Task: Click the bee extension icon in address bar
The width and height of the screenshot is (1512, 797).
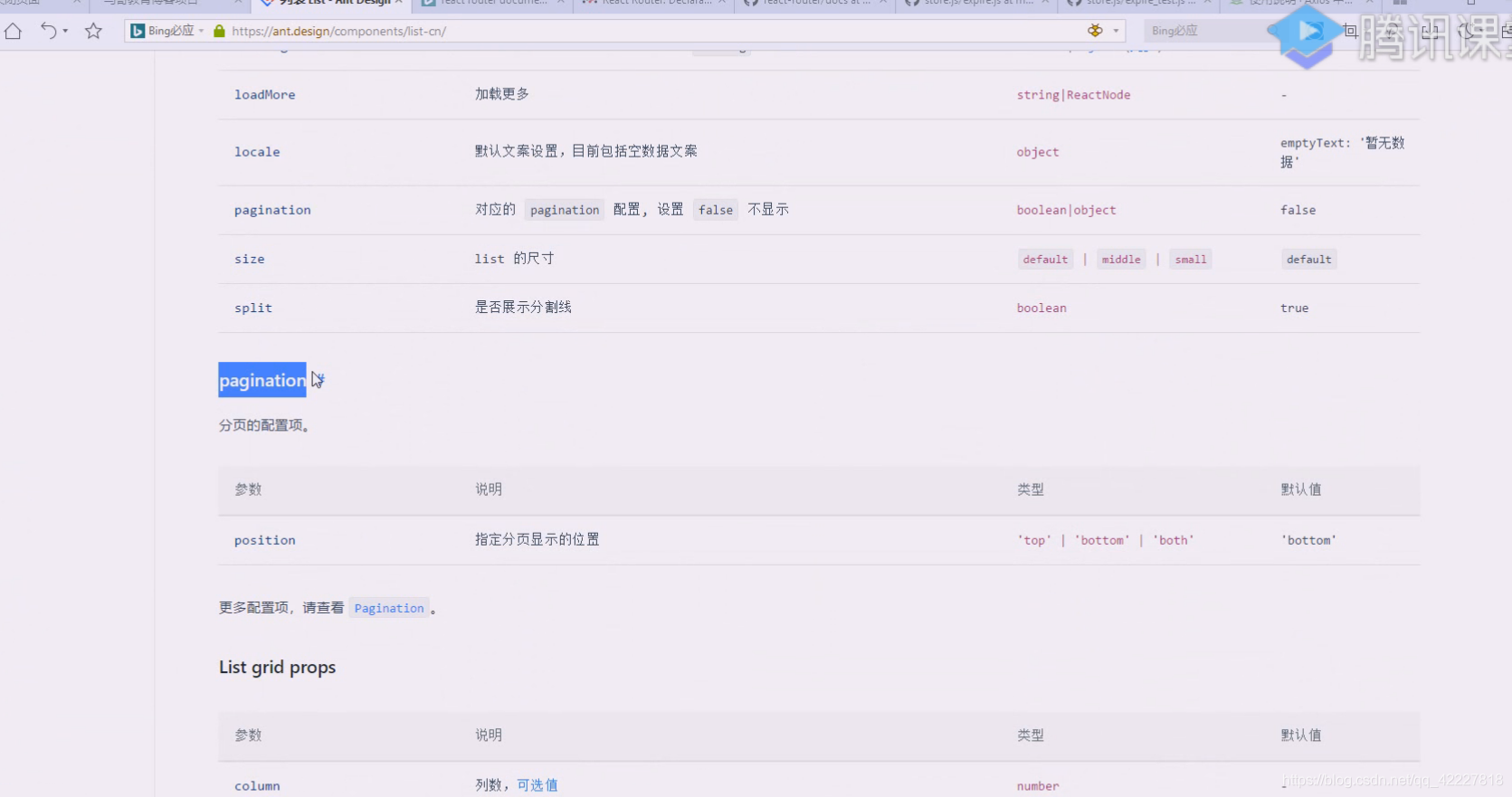Action: (x=1095, y=31)
